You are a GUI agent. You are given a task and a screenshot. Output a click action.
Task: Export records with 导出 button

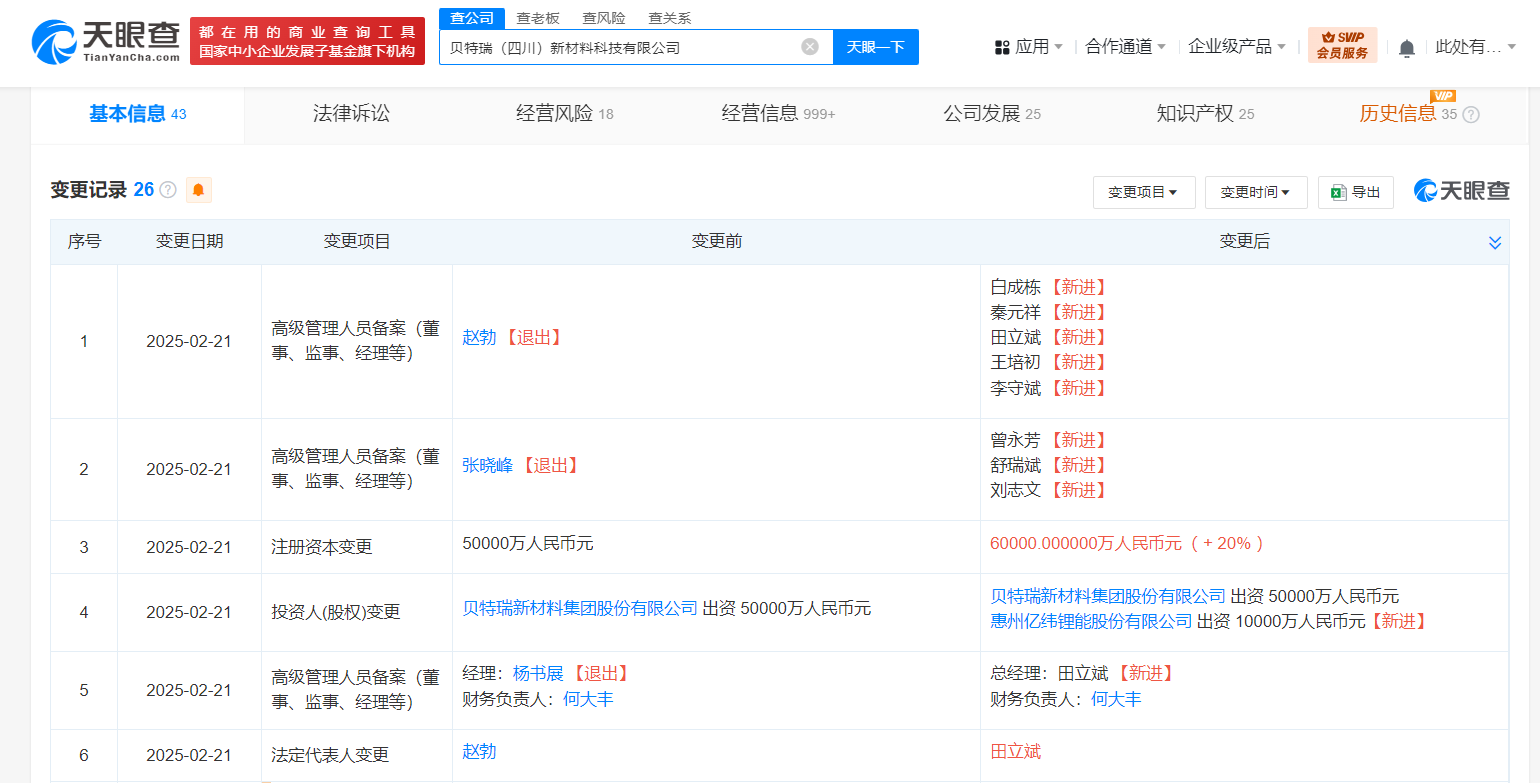1355,192
